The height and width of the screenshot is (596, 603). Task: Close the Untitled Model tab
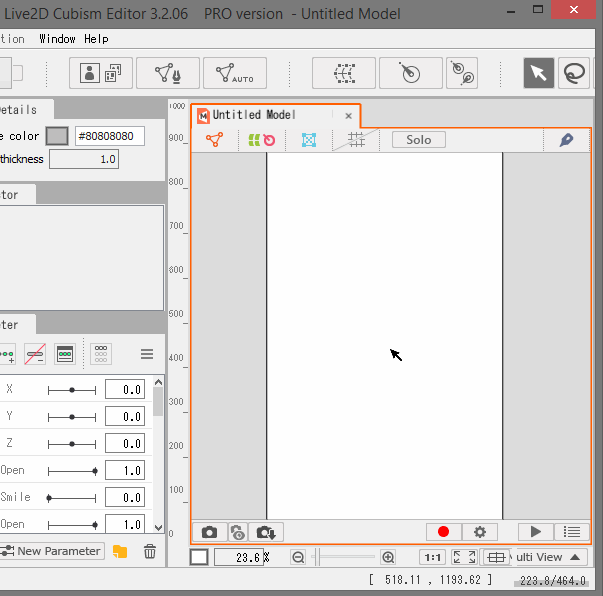(x=348, y=116)
